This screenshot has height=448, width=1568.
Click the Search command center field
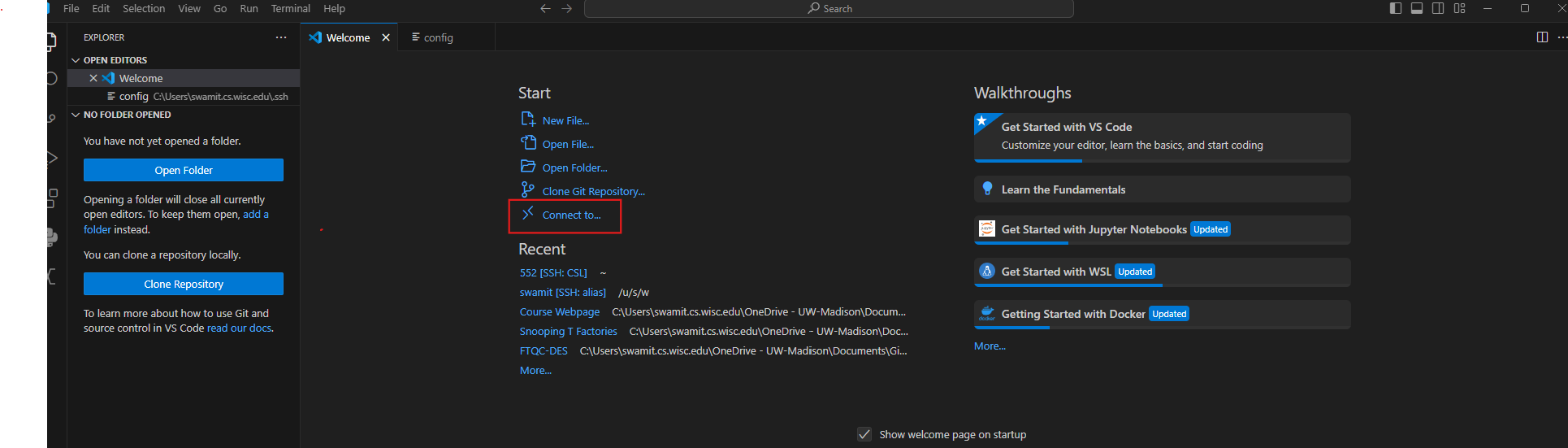(829, 9)
